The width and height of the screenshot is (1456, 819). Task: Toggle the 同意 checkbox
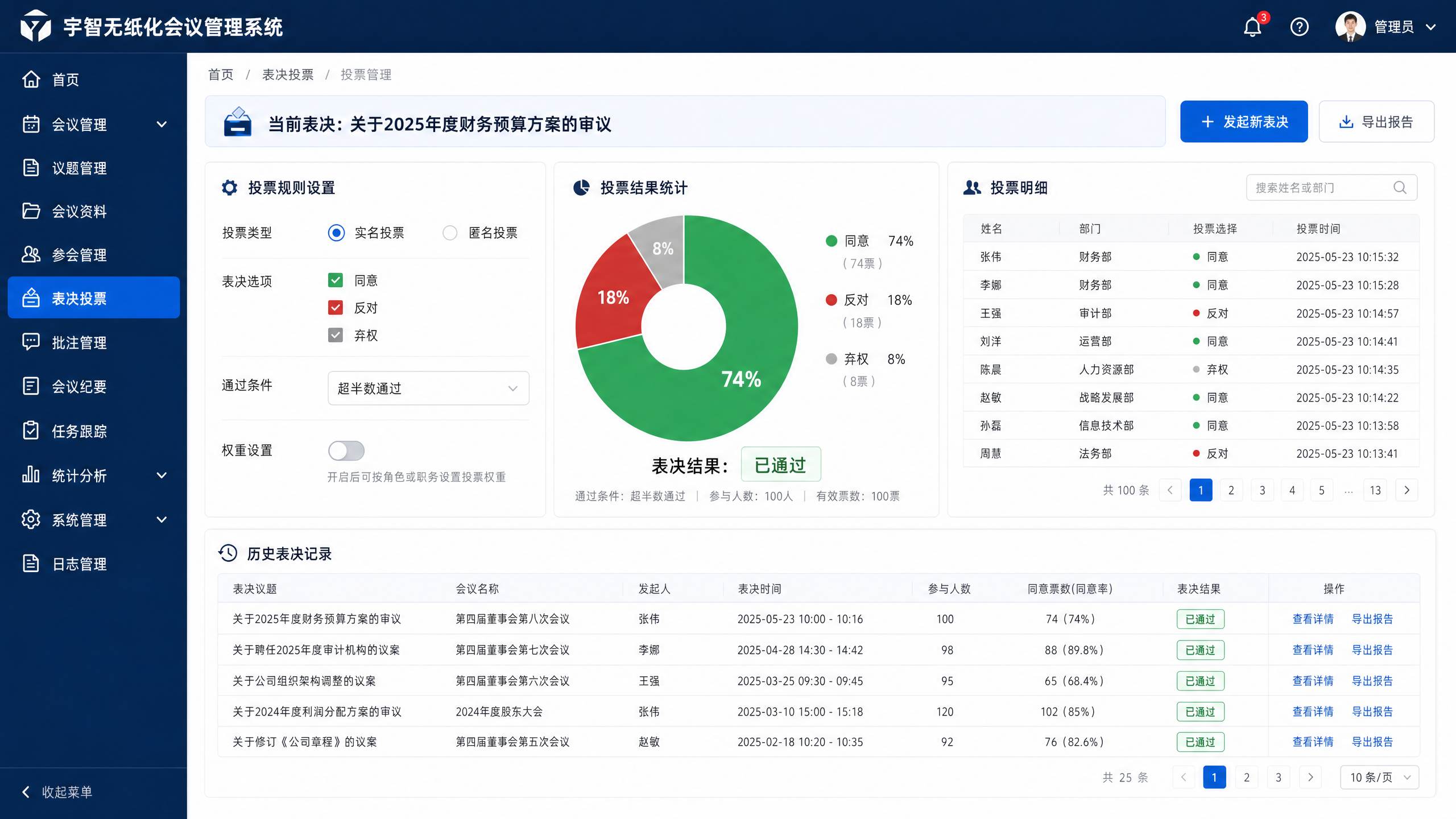pyautogui.click(x=336, y=280)
